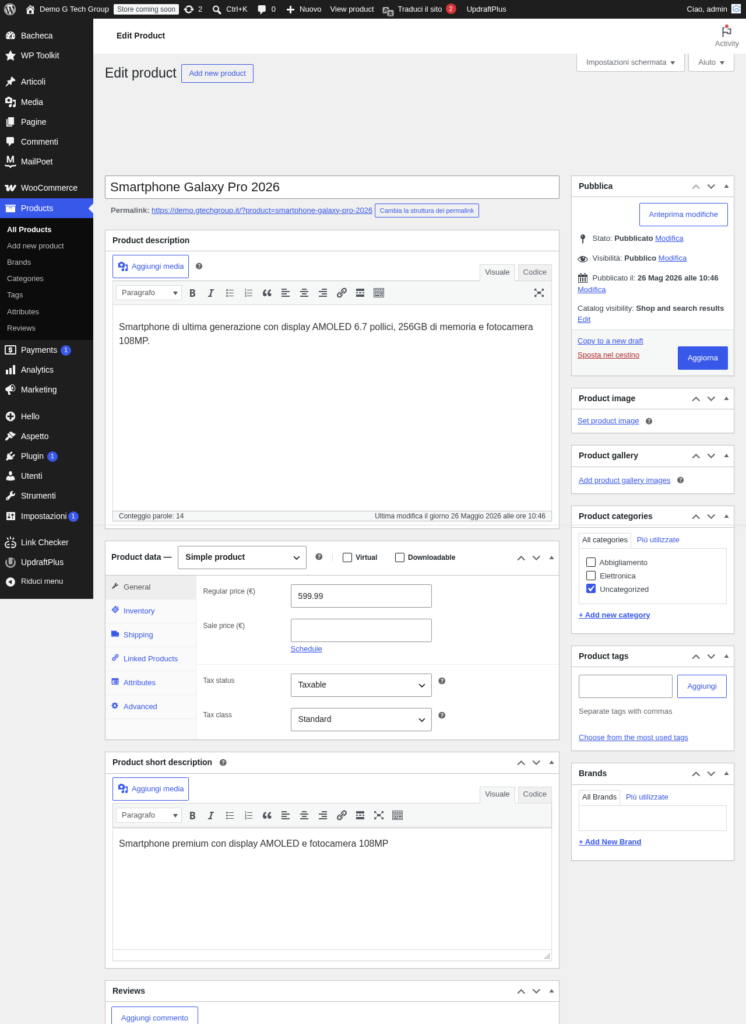Toggle toolbar in product description editor
This screenshot has height=1024, width=746.
coord(378,293)
